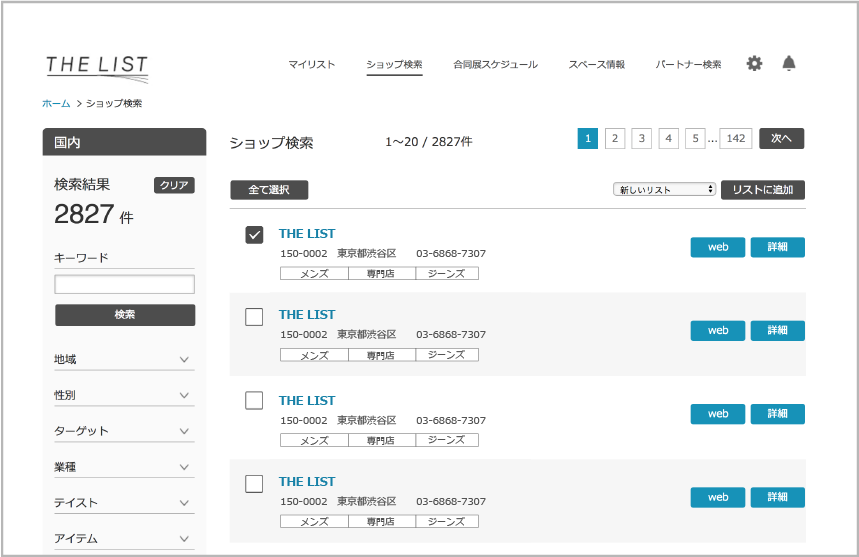Go to page 3 of results
The image size is (859, 557).
tap(642, 139)
